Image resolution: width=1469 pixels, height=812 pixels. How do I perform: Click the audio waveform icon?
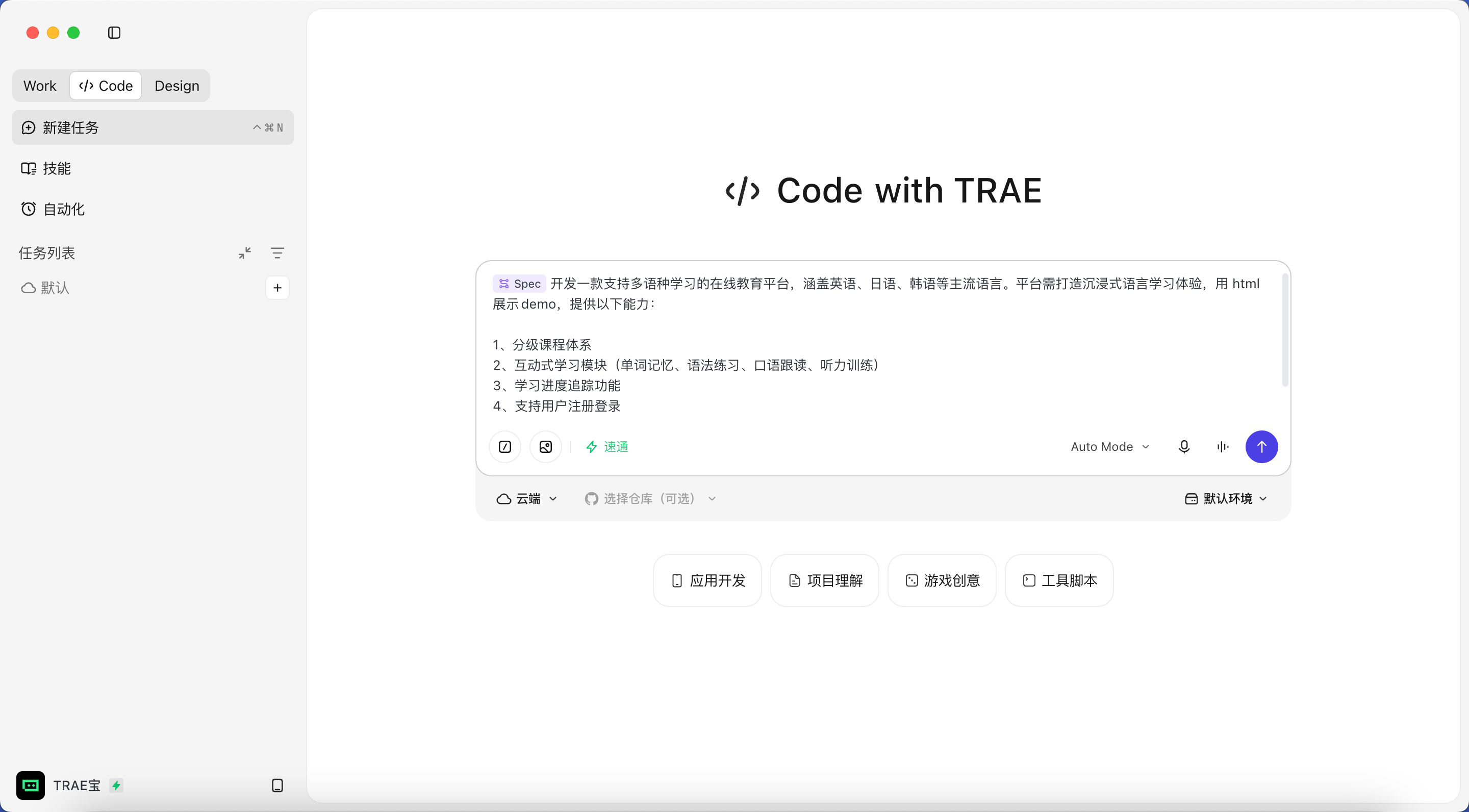1223,446
